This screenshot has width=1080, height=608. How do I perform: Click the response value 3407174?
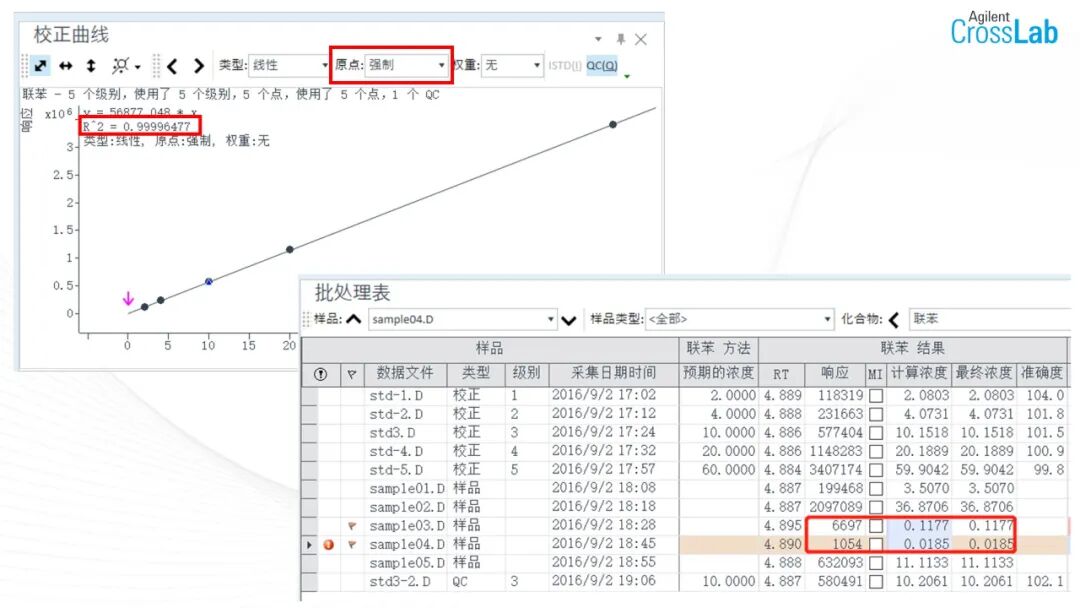click(x=835, y=470)
